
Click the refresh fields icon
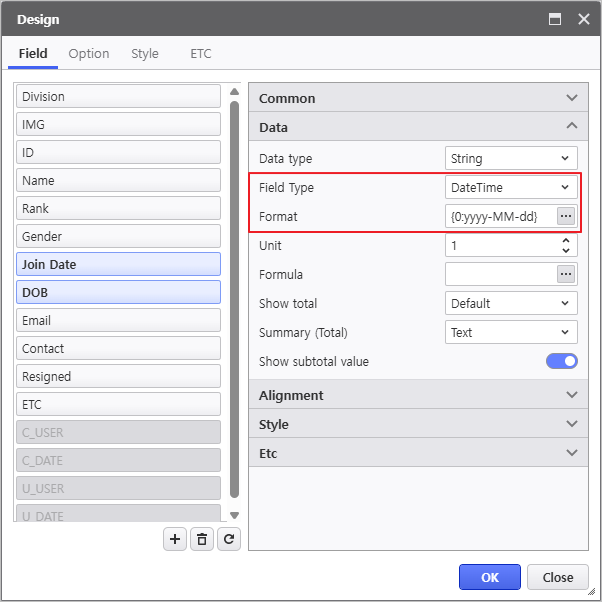point(229,539)
